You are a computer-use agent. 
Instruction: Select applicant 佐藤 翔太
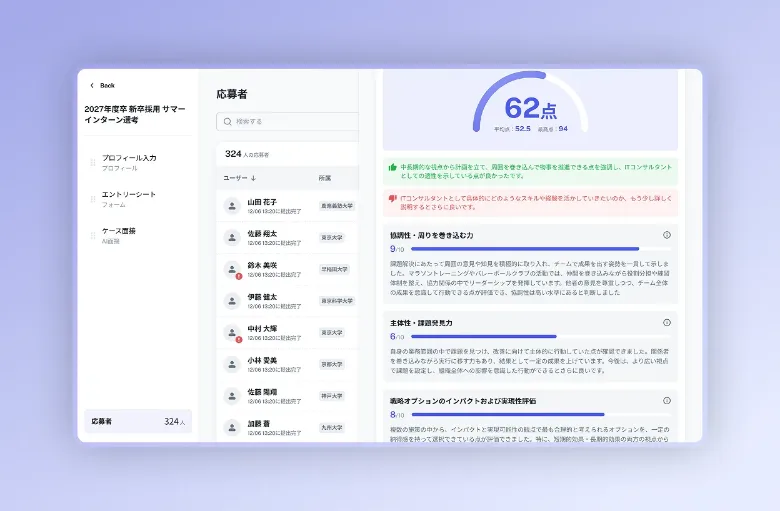[288, 238]
